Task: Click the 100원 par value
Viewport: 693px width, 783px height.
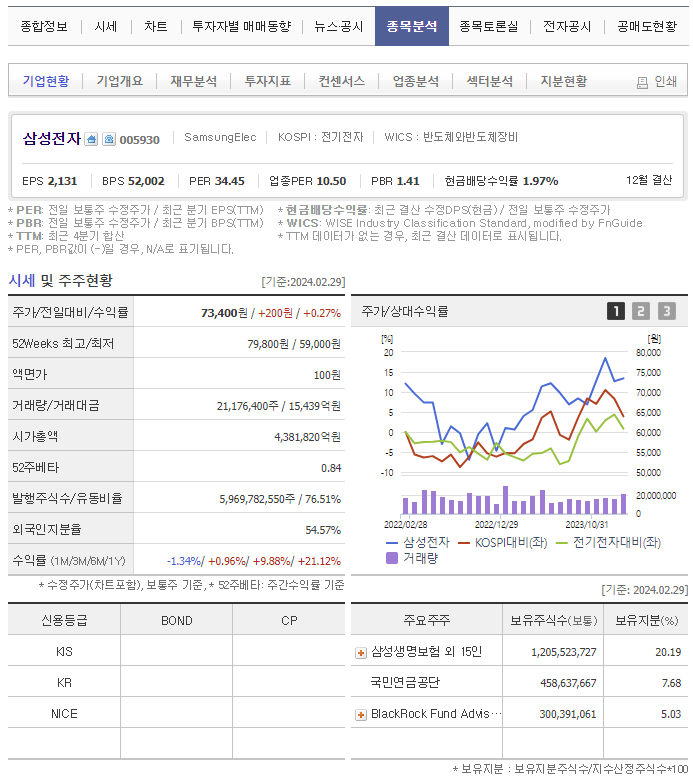Action: 327,375
